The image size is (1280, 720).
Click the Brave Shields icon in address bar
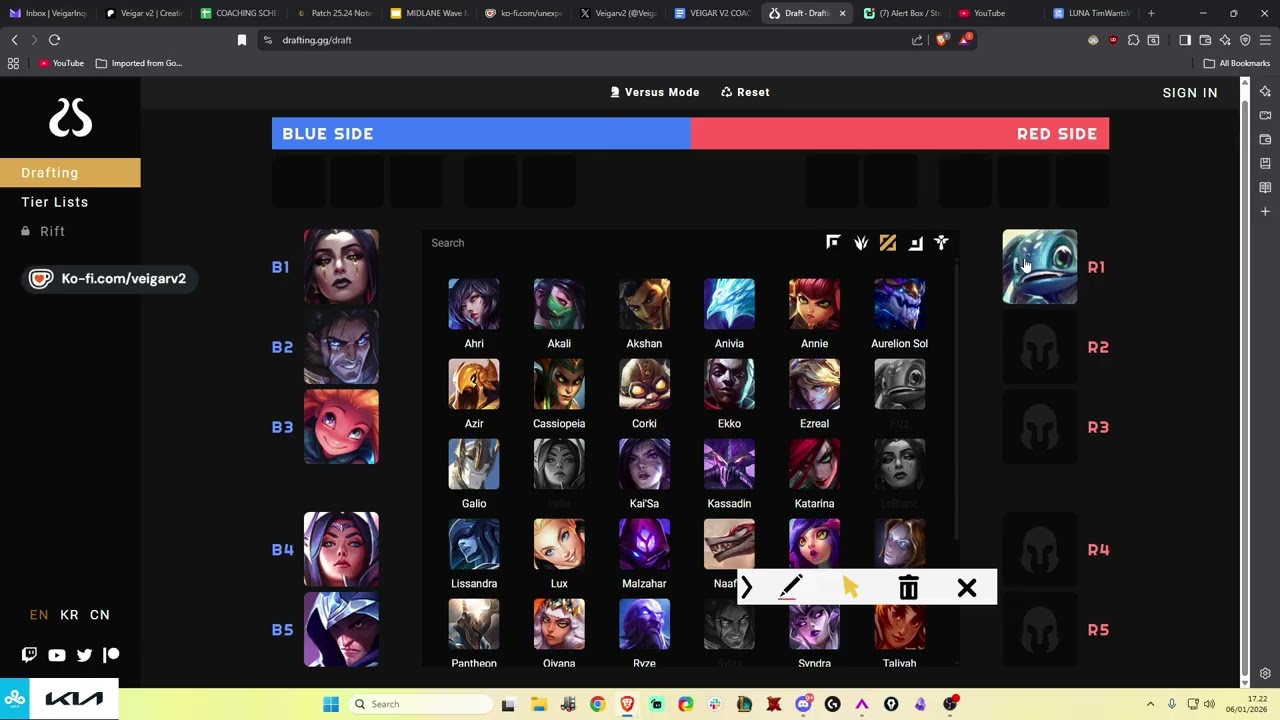(941, 40)
